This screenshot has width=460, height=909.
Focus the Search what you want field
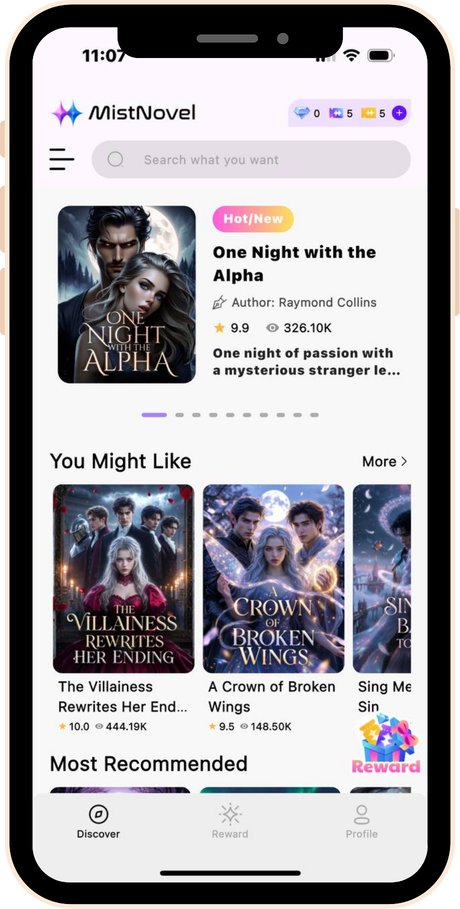pos(251,159)
